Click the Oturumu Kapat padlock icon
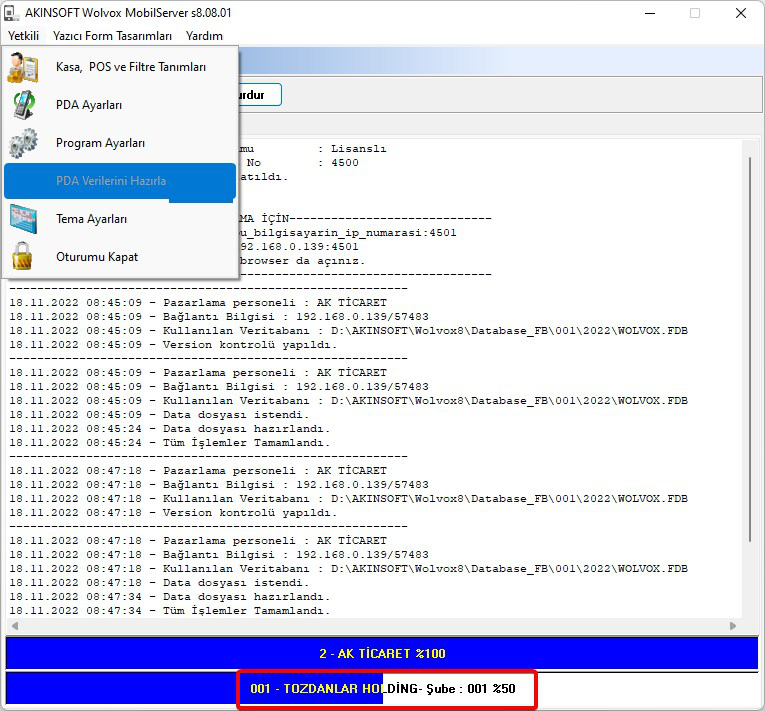 click(x=22, y=257)
